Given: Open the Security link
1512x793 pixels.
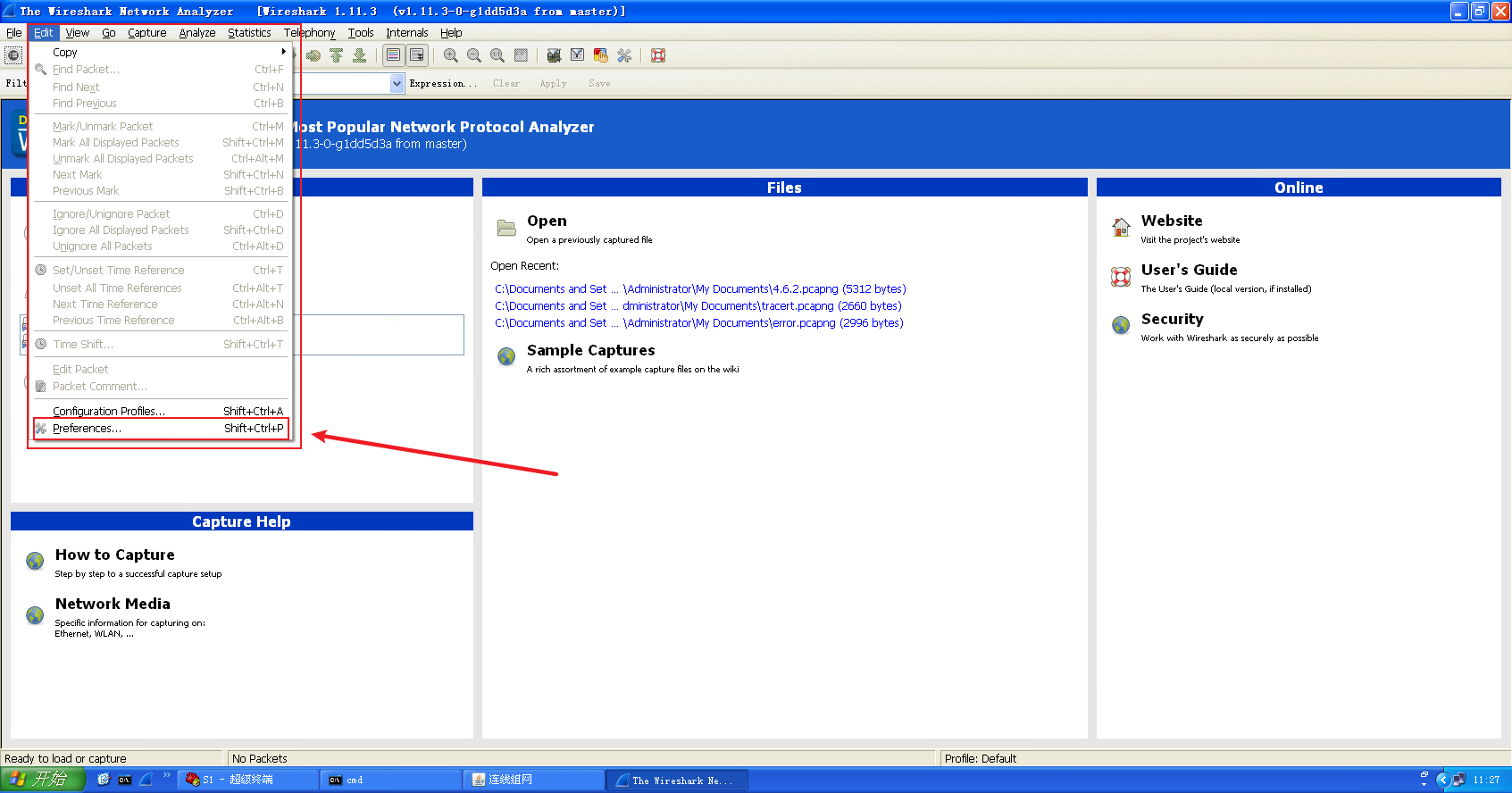Looking at the screenshot, I should point(1172,319).
